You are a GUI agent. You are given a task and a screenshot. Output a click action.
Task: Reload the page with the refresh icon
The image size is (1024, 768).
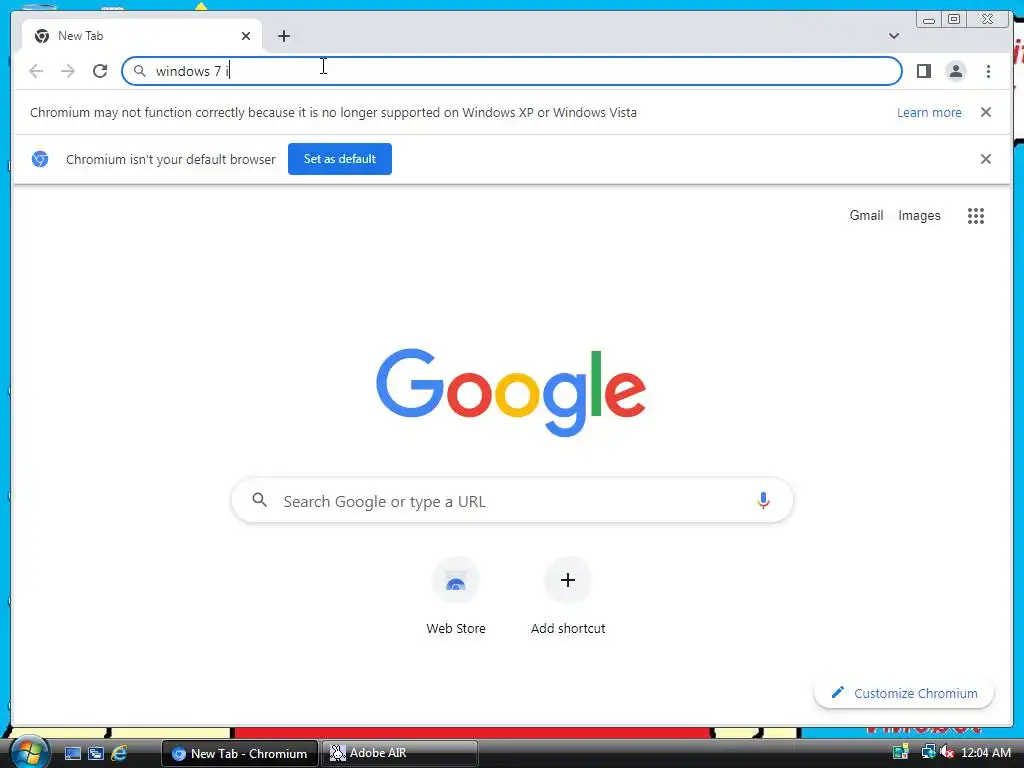point(100,71)
